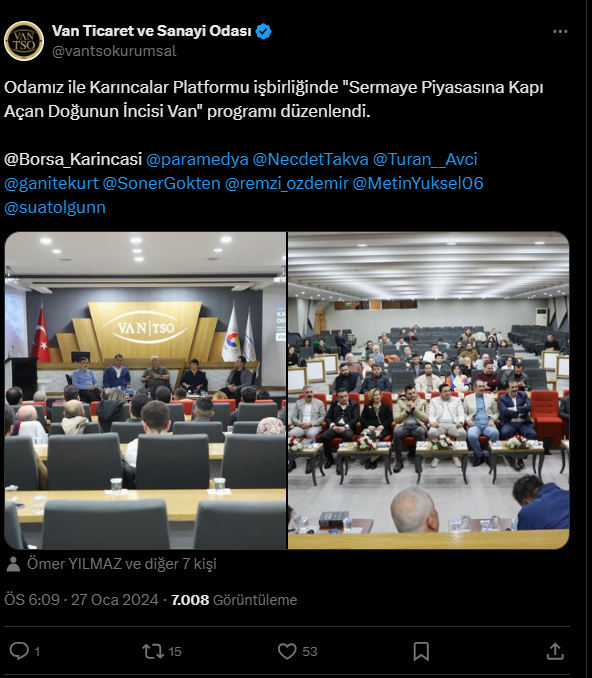Open the VANTSO profile avatar

24,41
